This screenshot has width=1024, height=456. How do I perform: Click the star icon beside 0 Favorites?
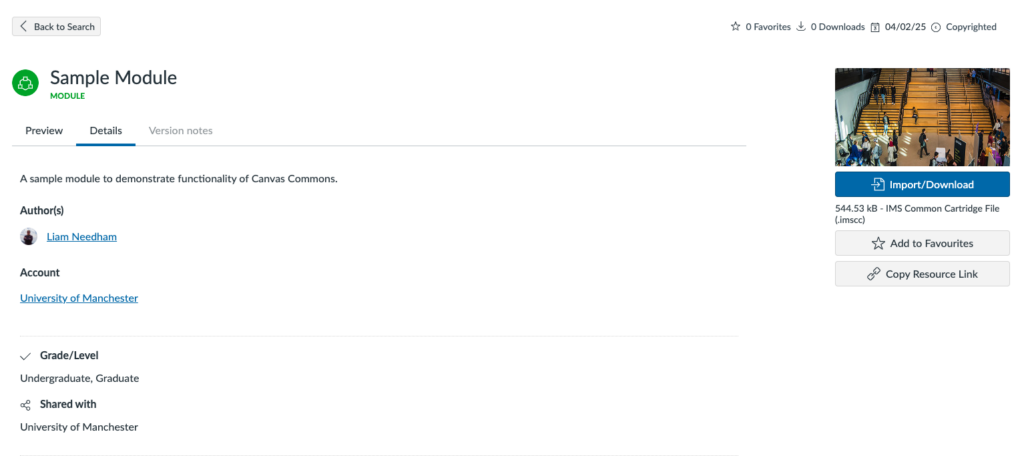(x=735, y=27)
